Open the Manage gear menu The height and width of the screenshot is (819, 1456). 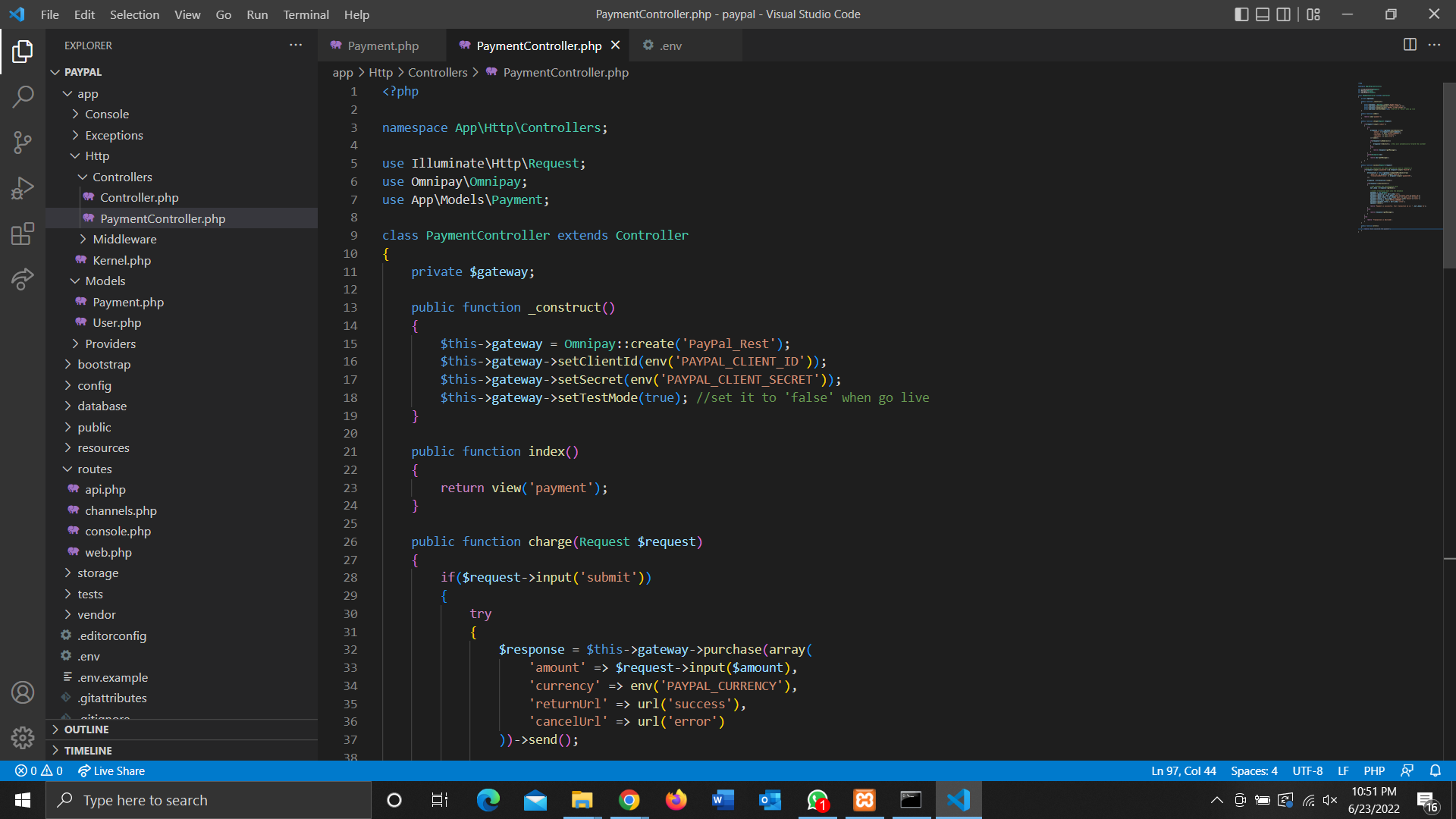(x=23, y=737)
